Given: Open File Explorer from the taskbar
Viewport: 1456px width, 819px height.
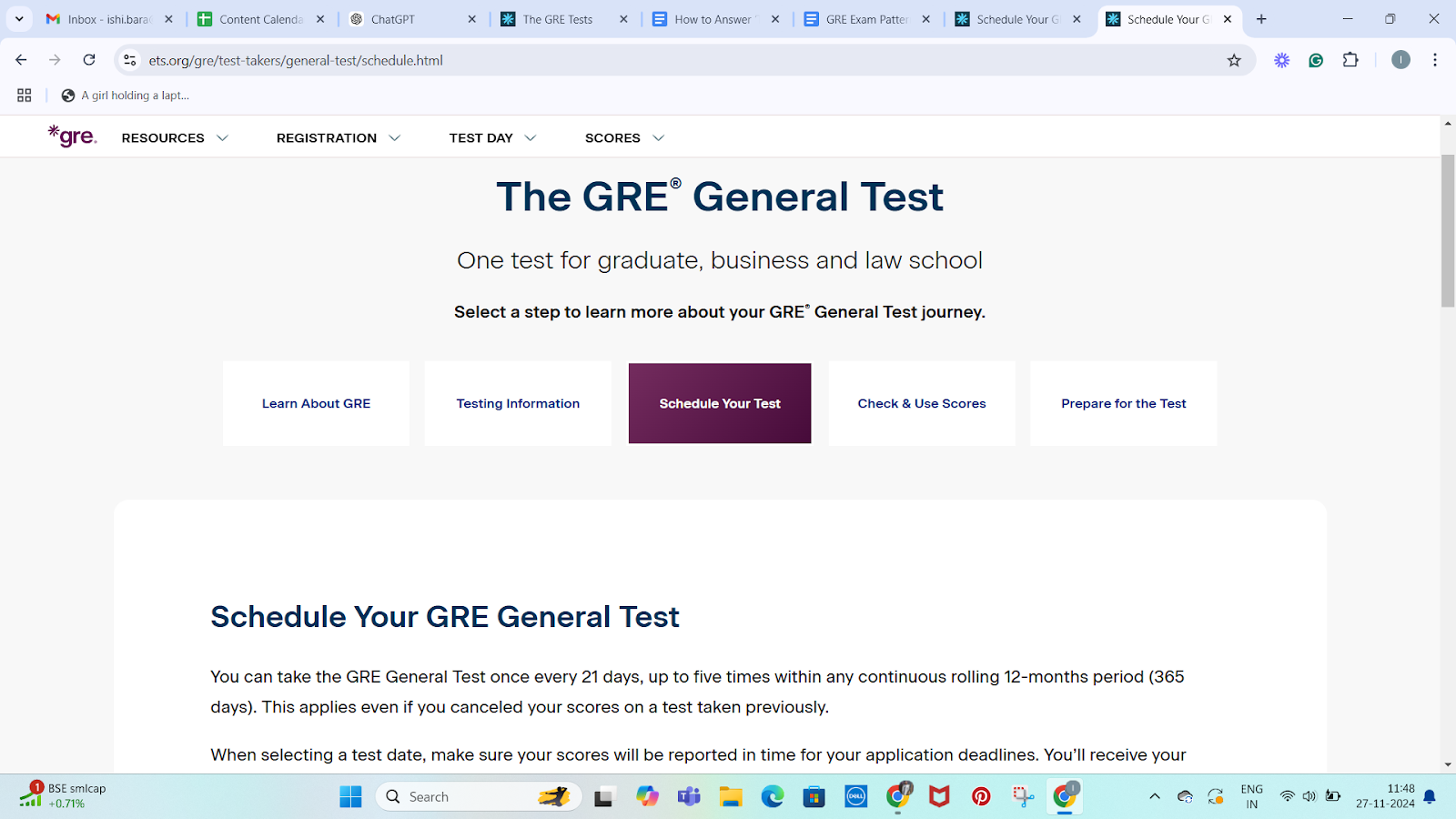Looking at the screenshot, I should click(x=731, y=797).
